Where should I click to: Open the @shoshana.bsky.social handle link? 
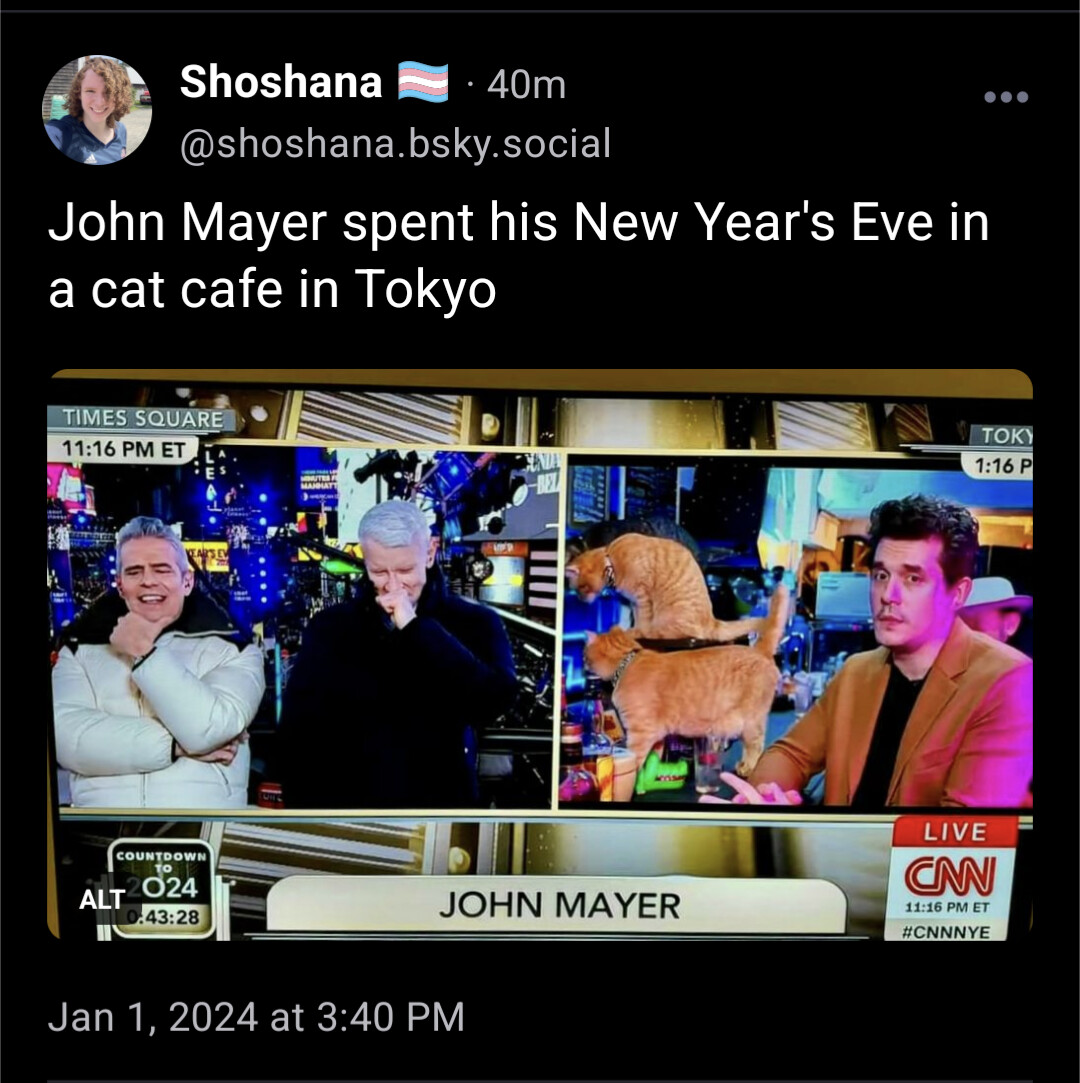point(396,144)
